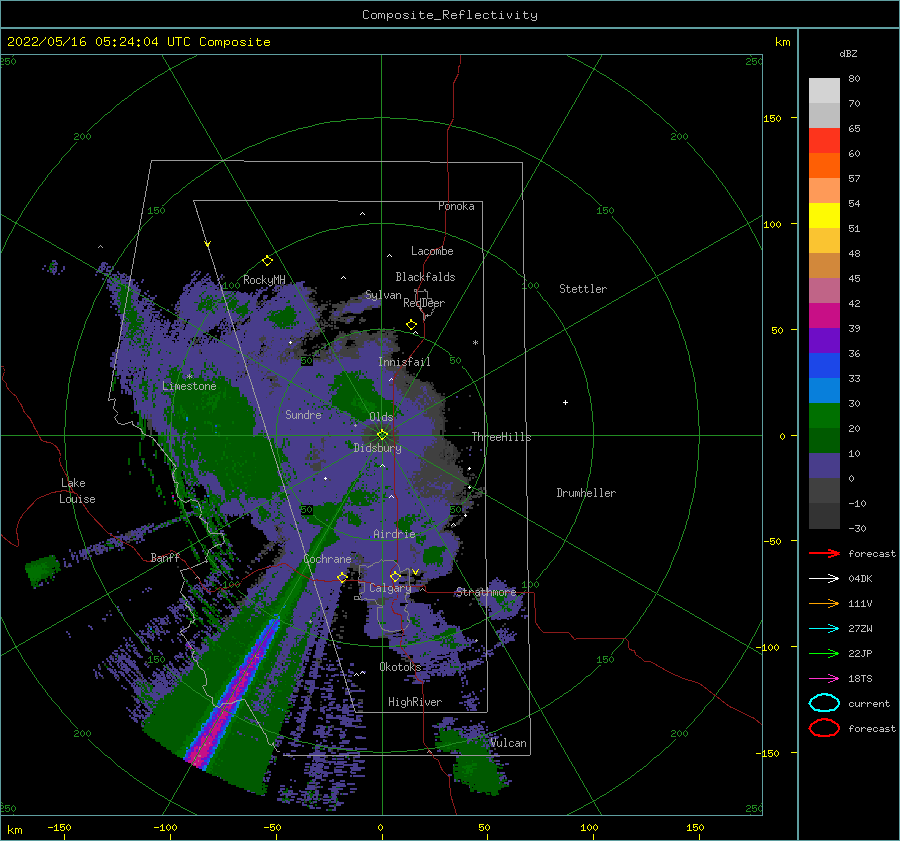Choose the 39–36 dBZ purple swatch

(x=824, y=340)
